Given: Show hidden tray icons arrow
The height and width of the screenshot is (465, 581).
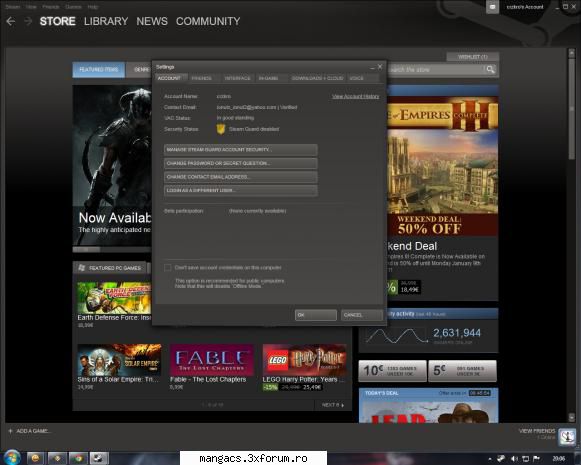Looking at the screenshot, I should click(x=490, y=459).
